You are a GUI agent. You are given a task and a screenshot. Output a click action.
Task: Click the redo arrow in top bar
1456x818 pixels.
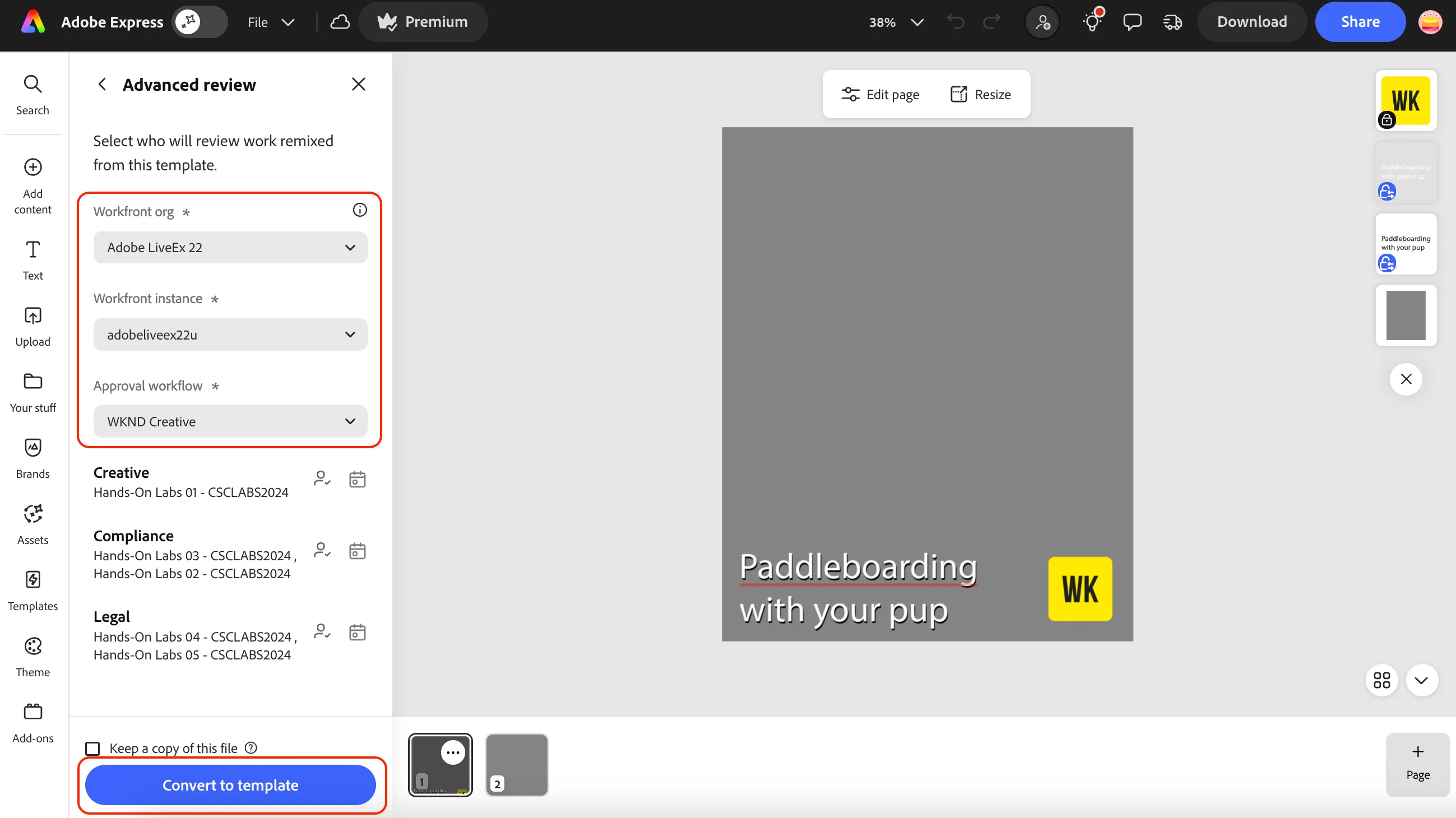click(x=992, y=22)
